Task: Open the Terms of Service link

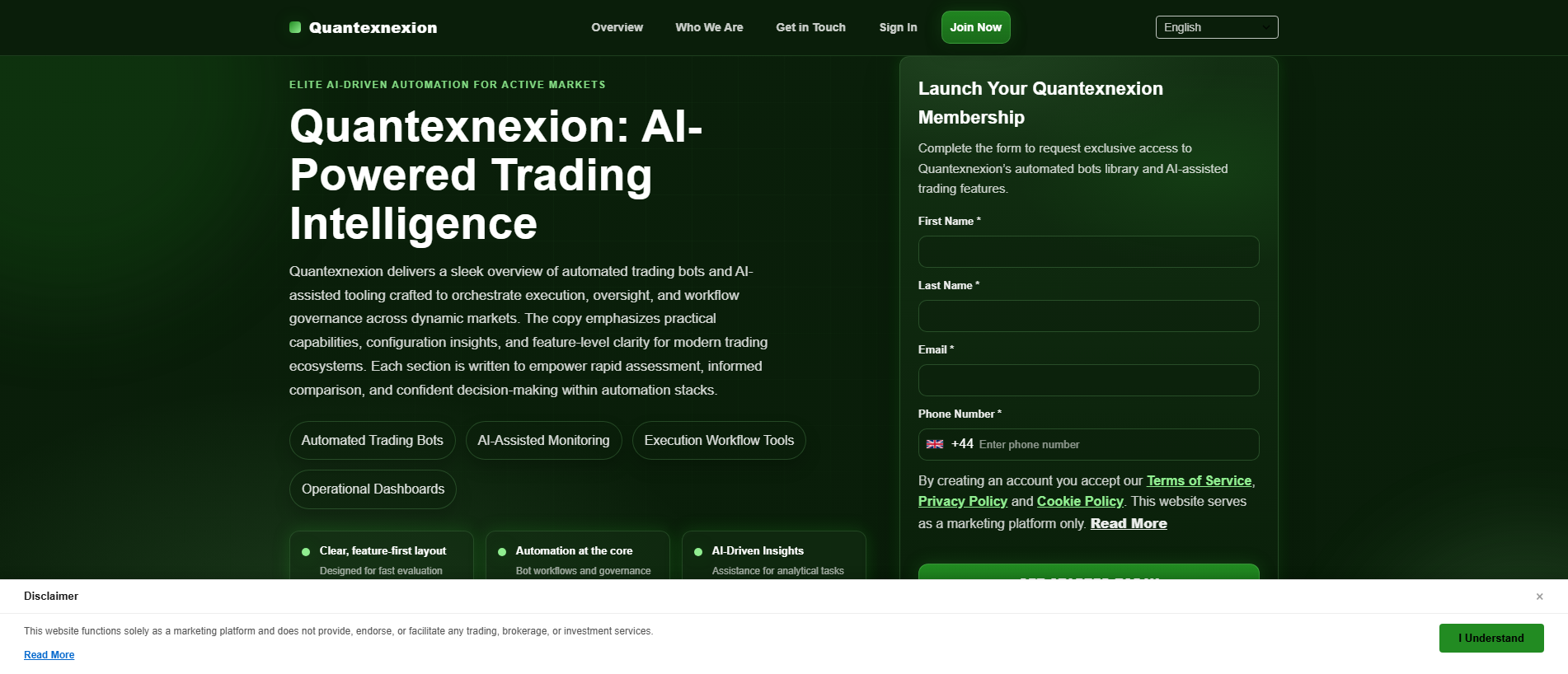Action: coord(1199,480)
